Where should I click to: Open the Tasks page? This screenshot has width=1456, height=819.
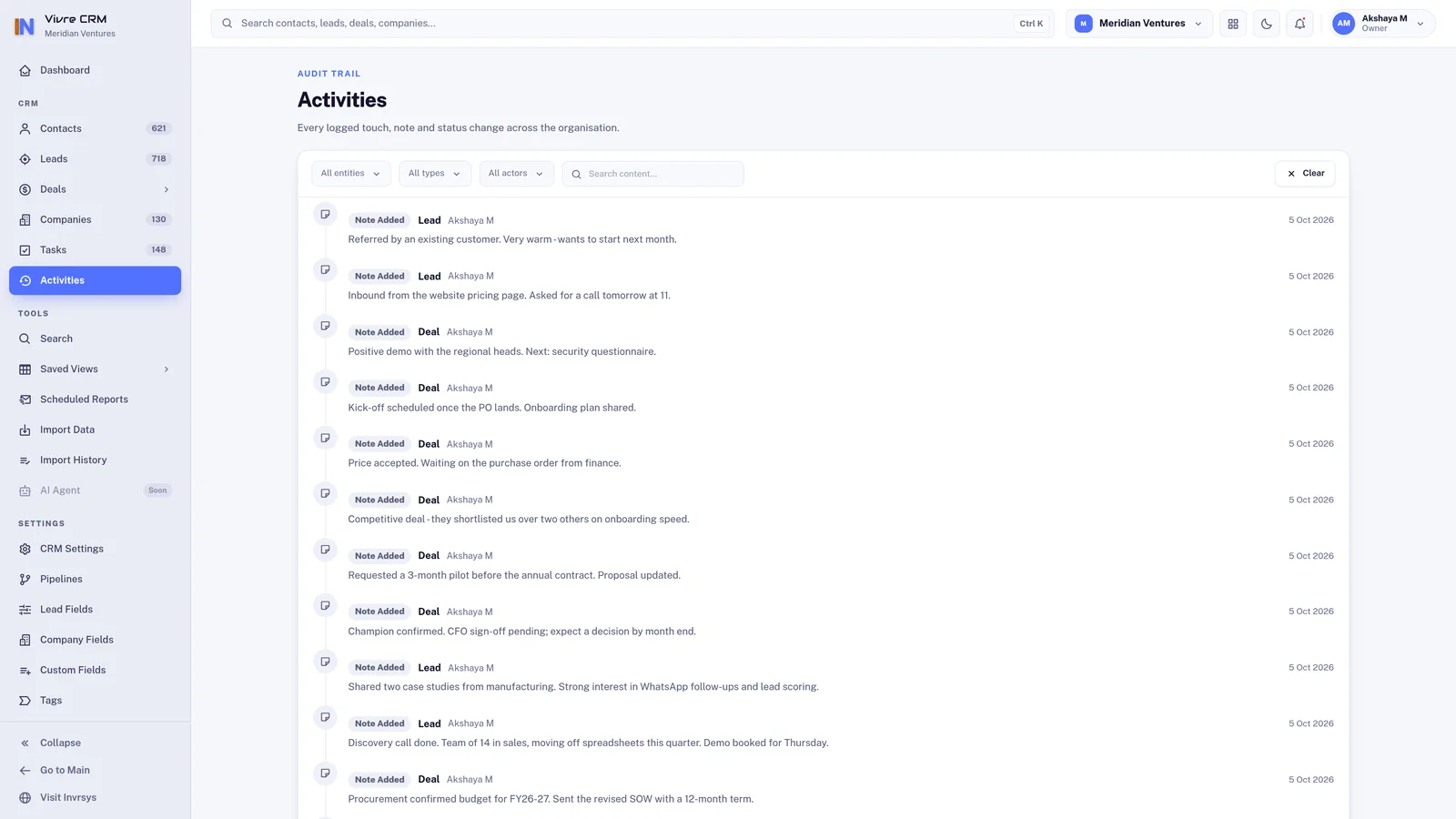click(x=95, y=249)
